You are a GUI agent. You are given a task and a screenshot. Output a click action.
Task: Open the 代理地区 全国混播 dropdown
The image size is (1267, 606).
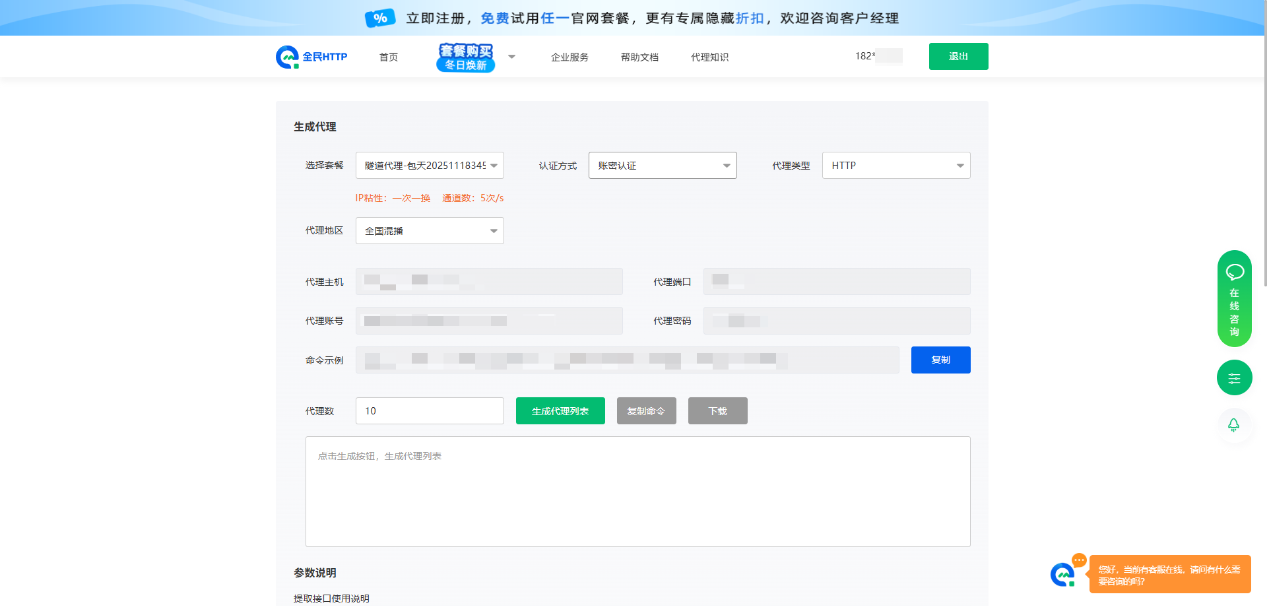pyautogui.click(x=429, y=231)
